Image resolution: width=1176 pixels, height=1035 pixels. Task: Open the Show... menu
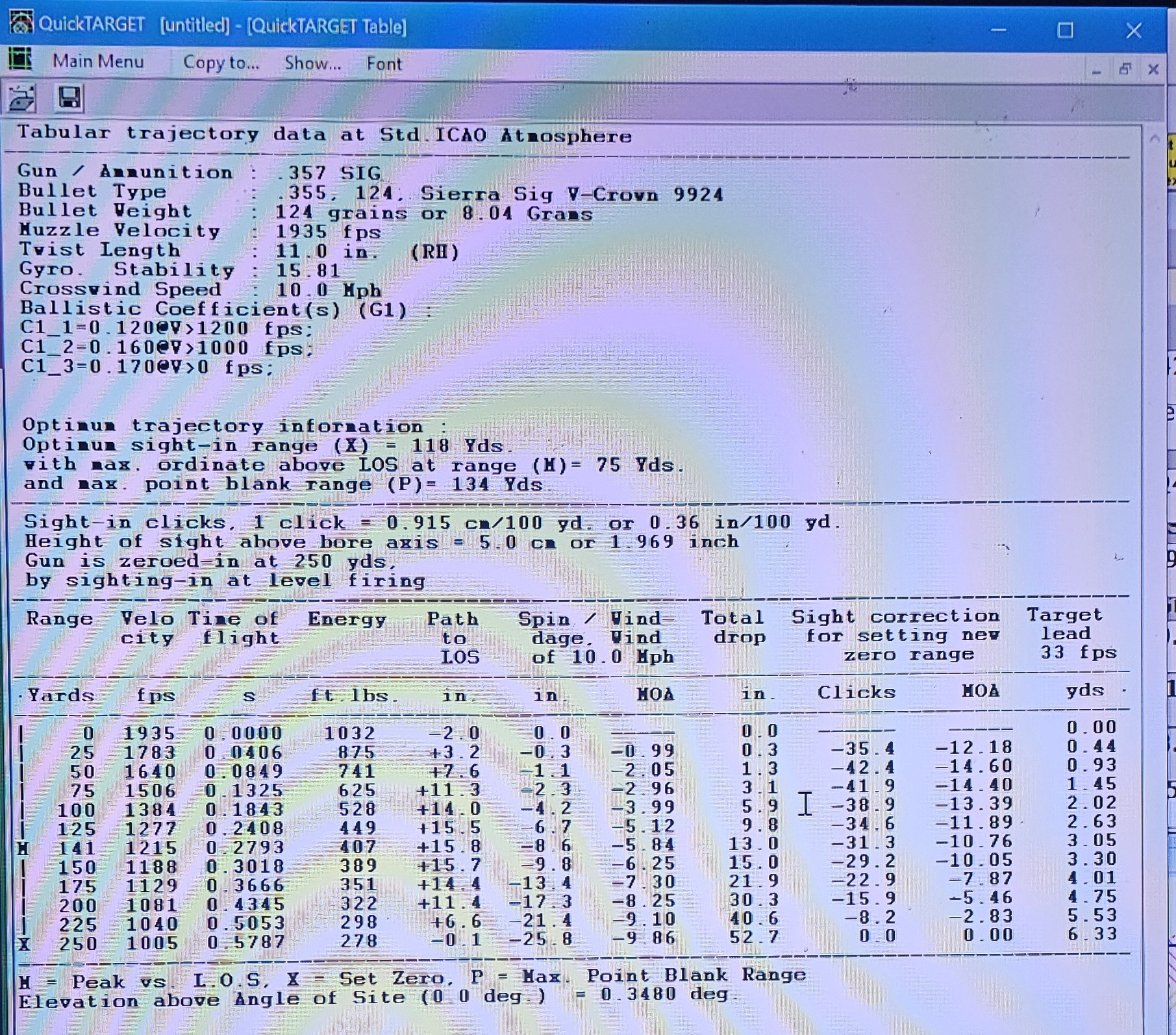pos(312,63)
